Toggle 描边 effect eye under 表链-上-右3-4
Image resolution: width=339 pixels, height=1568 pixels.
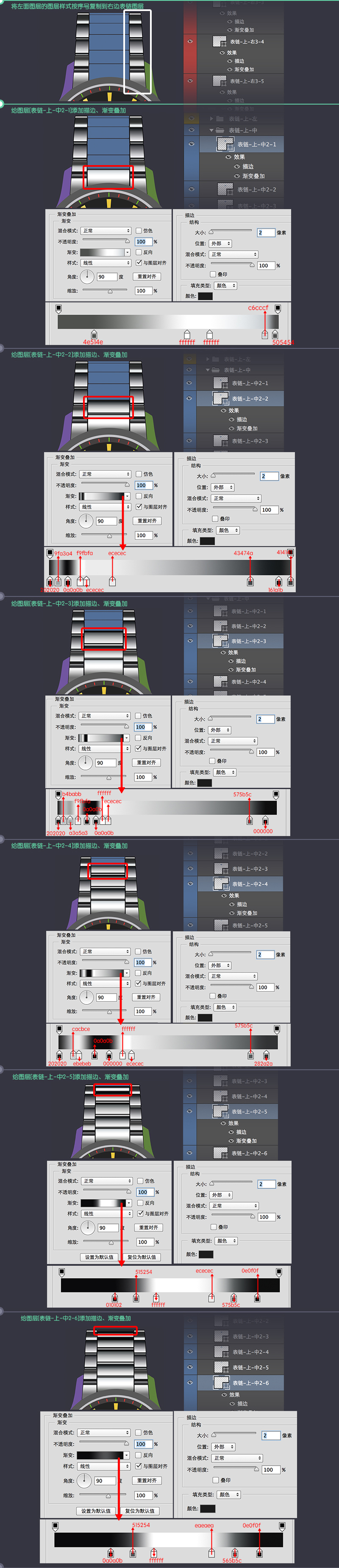231,61
